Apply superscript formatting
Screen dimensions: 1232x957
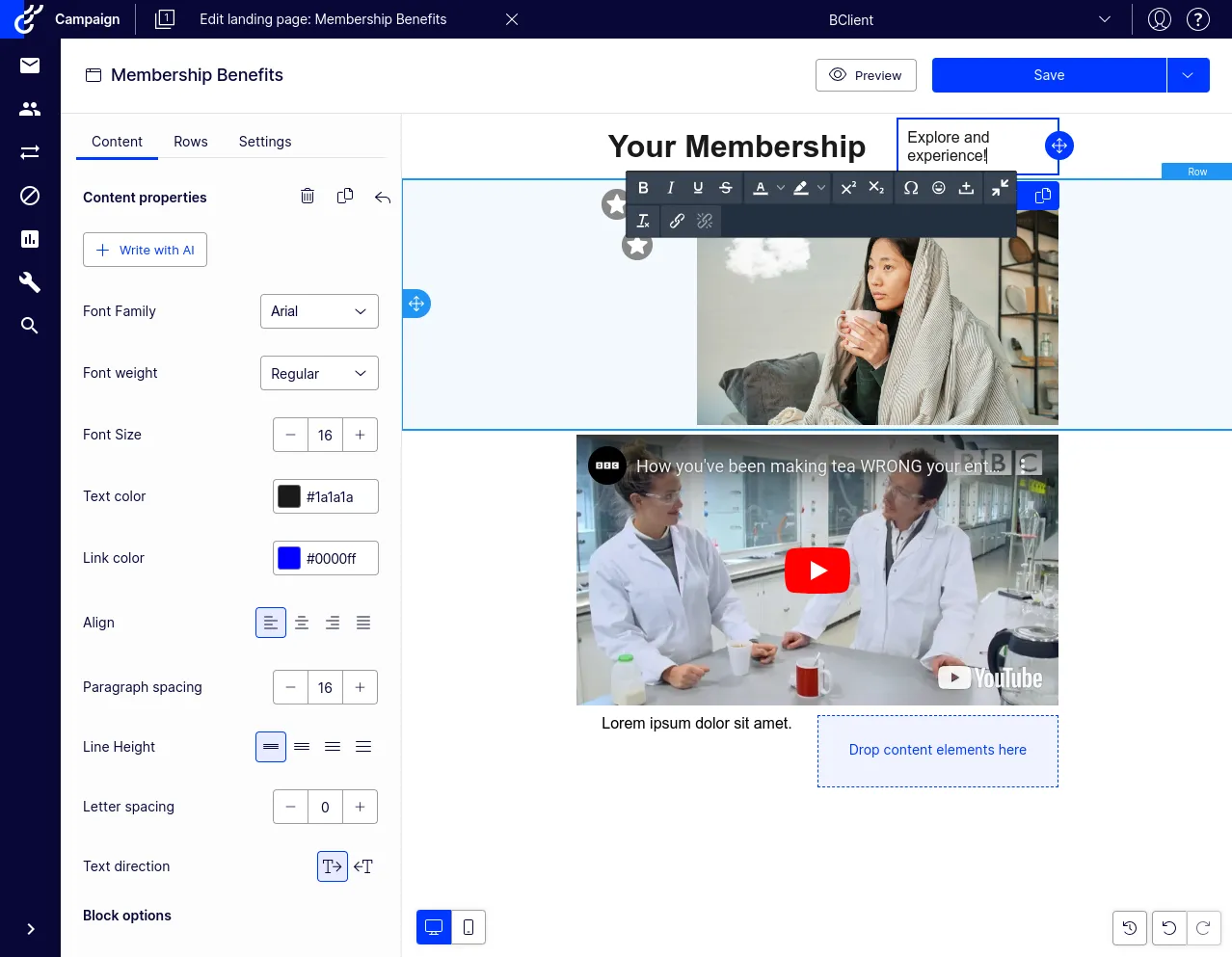[x=848, y=188]
